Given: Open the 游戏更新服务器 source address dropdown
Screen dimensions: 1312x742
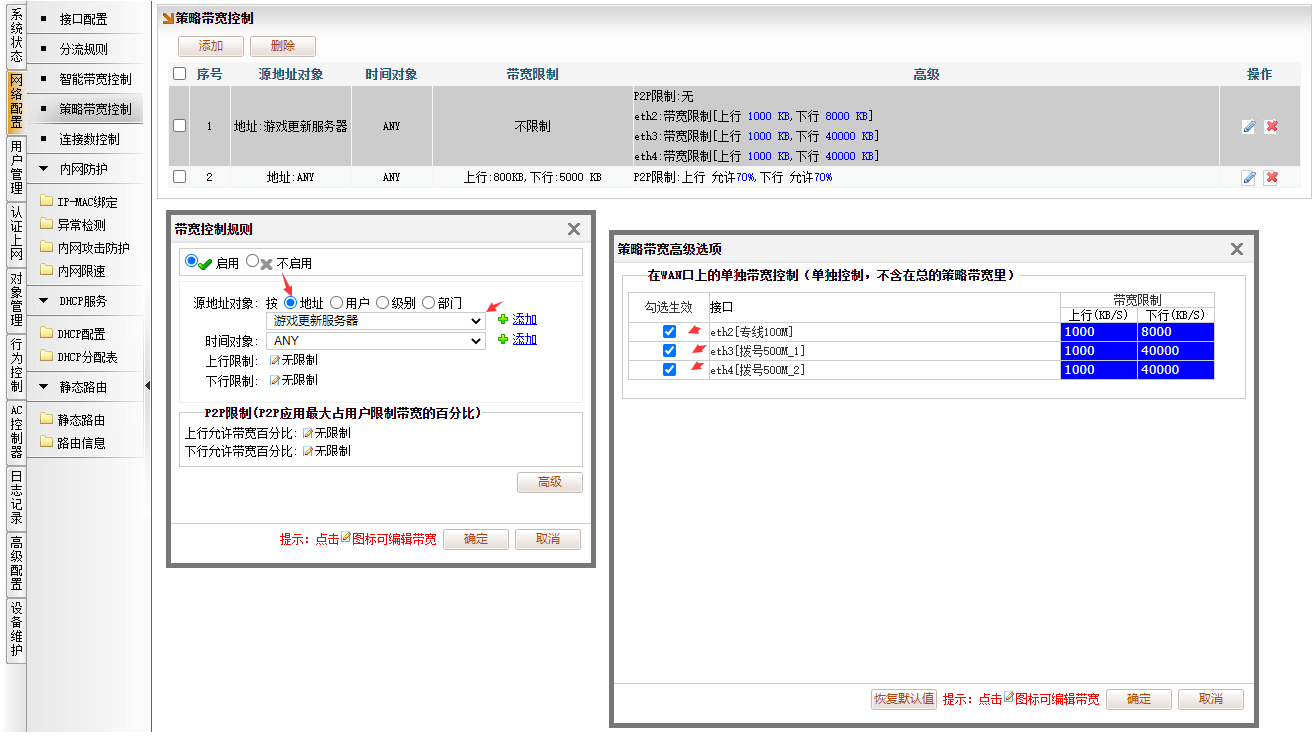Looking at the screenshot, I should (x=376, y=321).
